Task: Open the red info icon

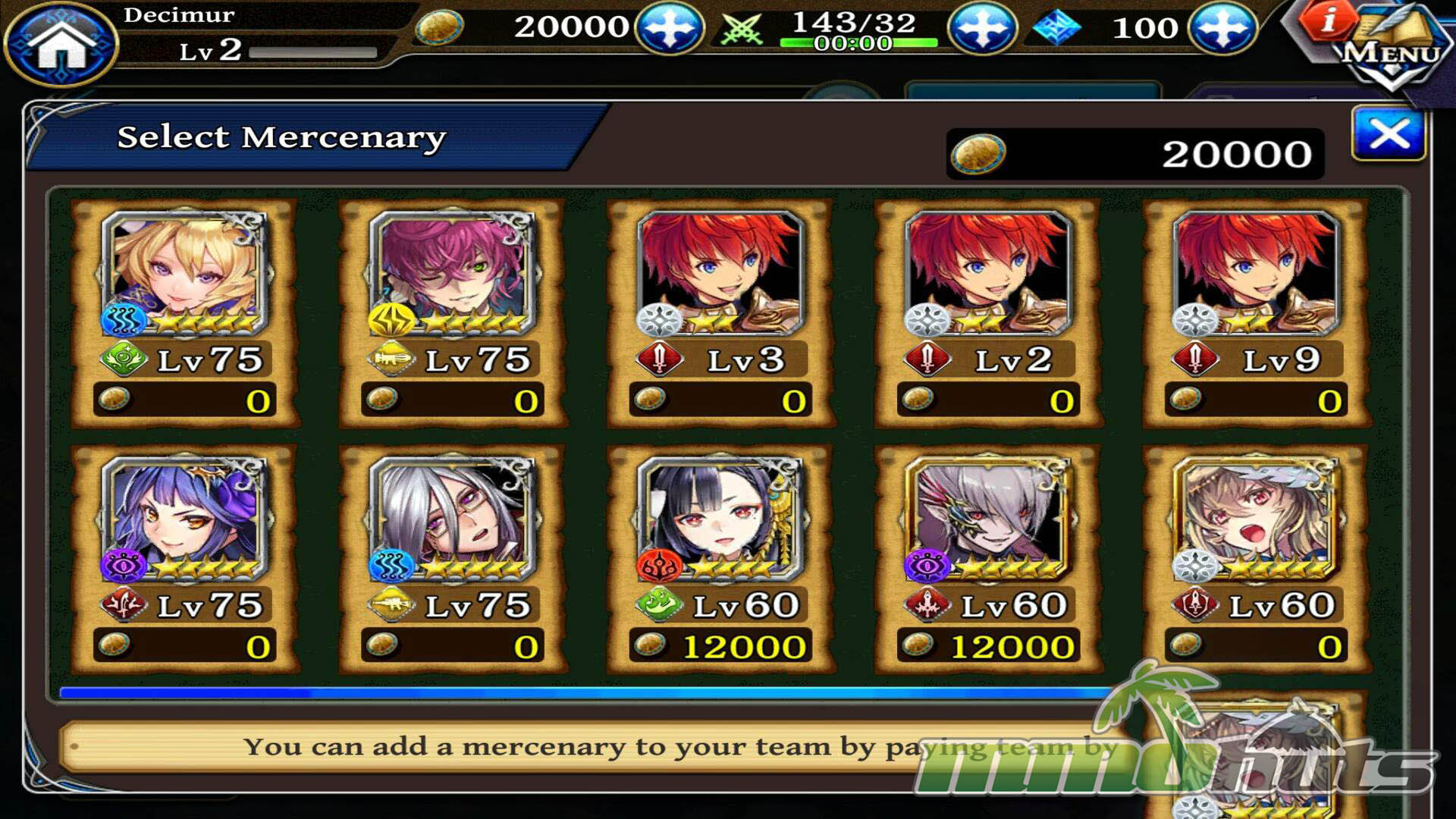Action: click(x=1327, y=20)
